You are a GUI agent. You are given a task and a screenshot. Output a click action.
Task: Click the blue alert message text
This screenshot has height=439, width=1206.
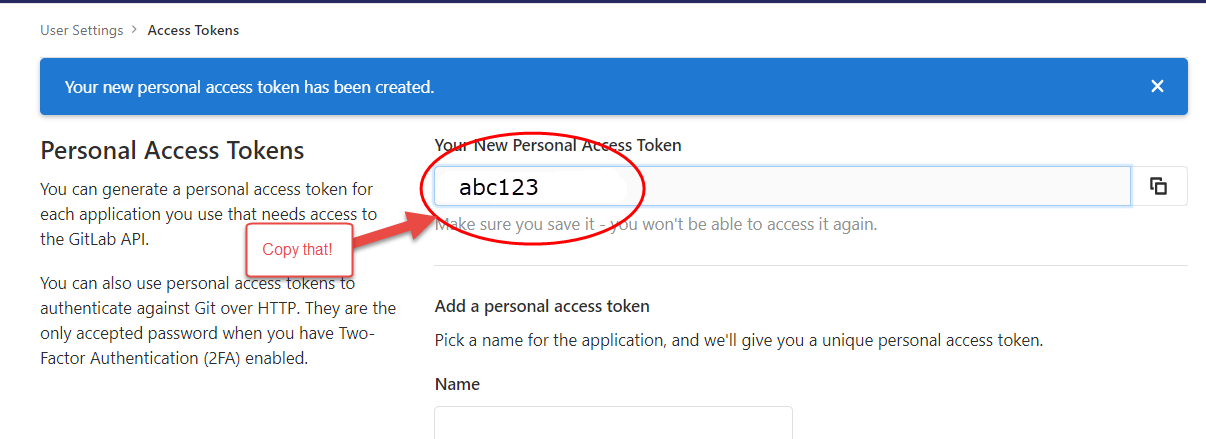coord(249,87)
